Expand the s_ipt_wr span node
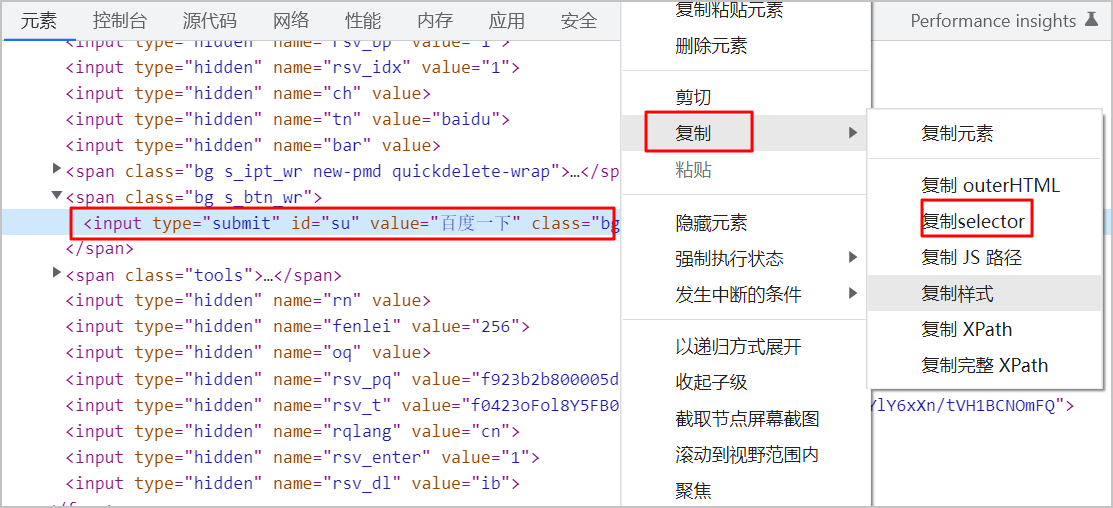Screen dimensions: 1113x508 (57, 171)
